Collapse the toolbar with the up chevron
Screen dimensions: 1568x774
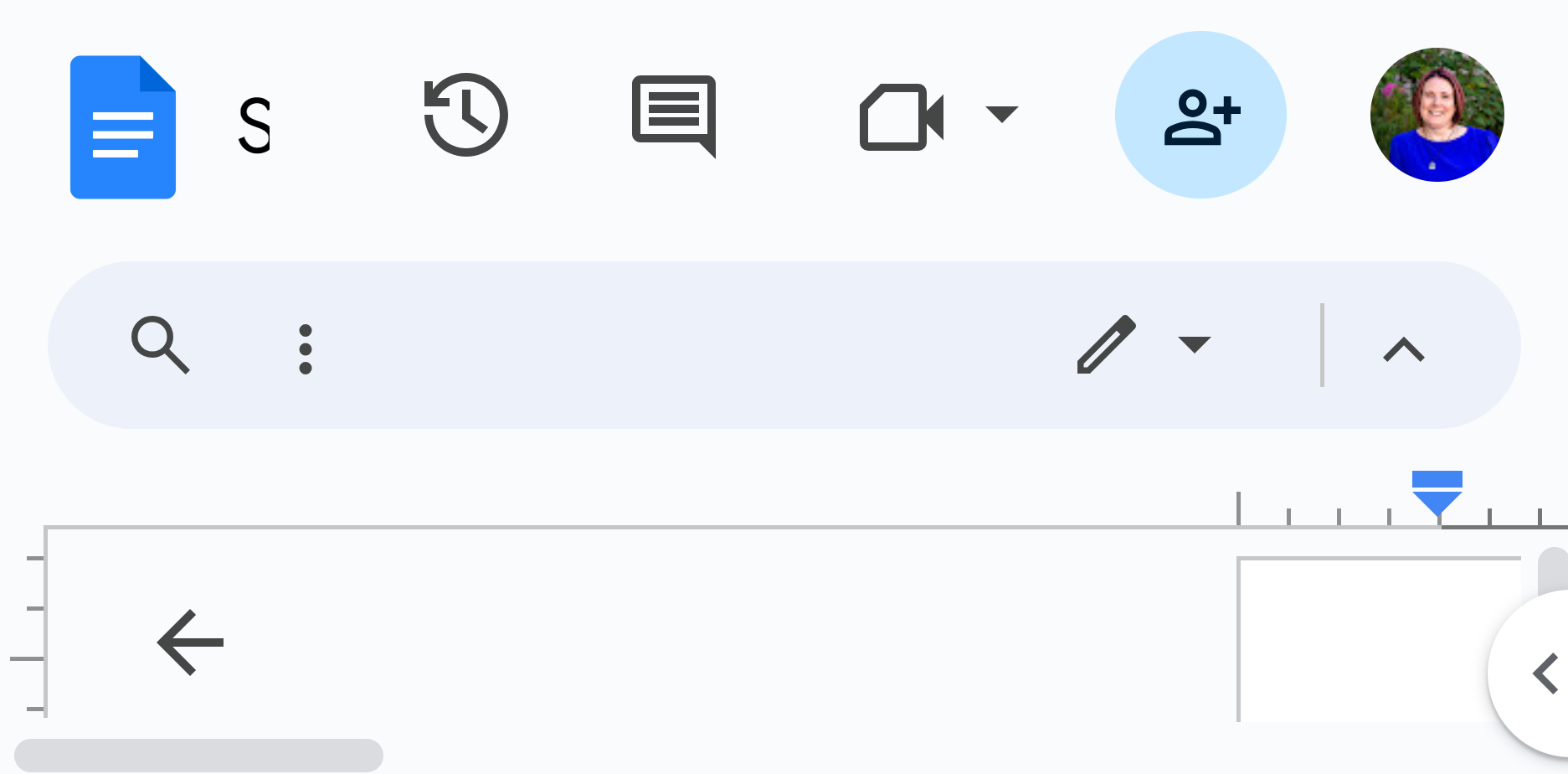(1404, 348)
